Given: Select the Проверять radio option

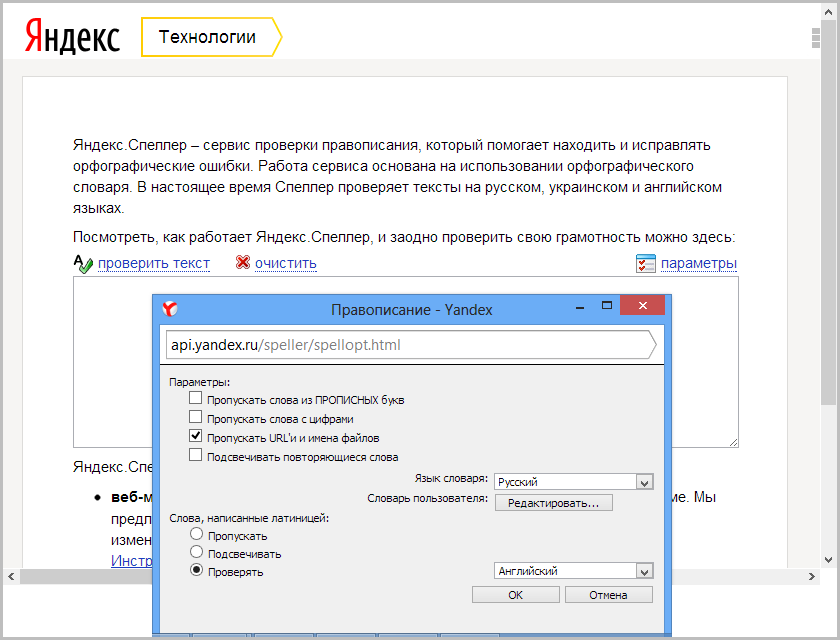Looking at the screenshot, I should (197, 570).
